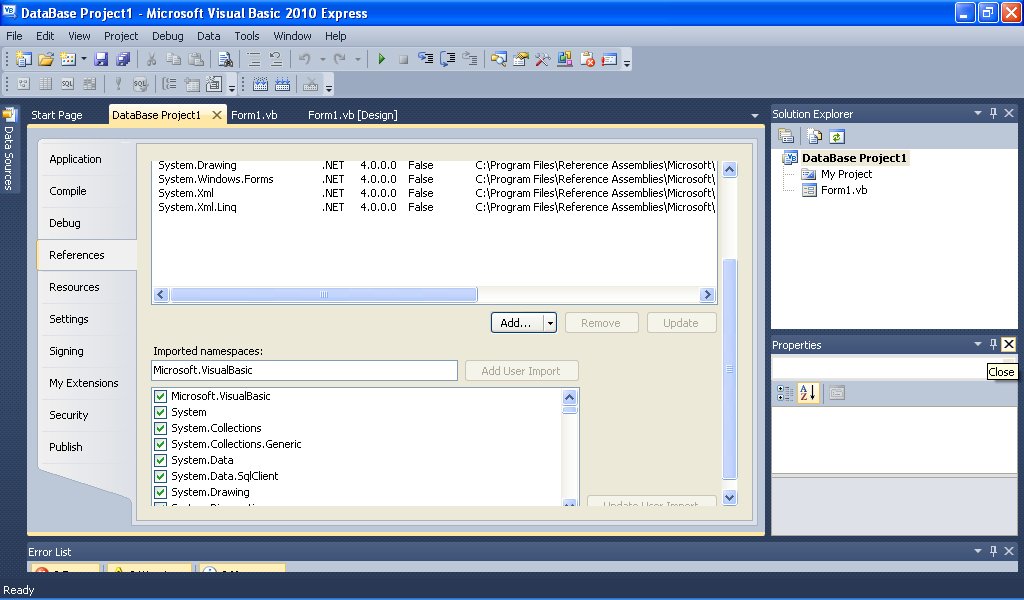Select My Project in Solution Explorer
This screenshot has height=600, width=1024.
[x=846, y=174]
